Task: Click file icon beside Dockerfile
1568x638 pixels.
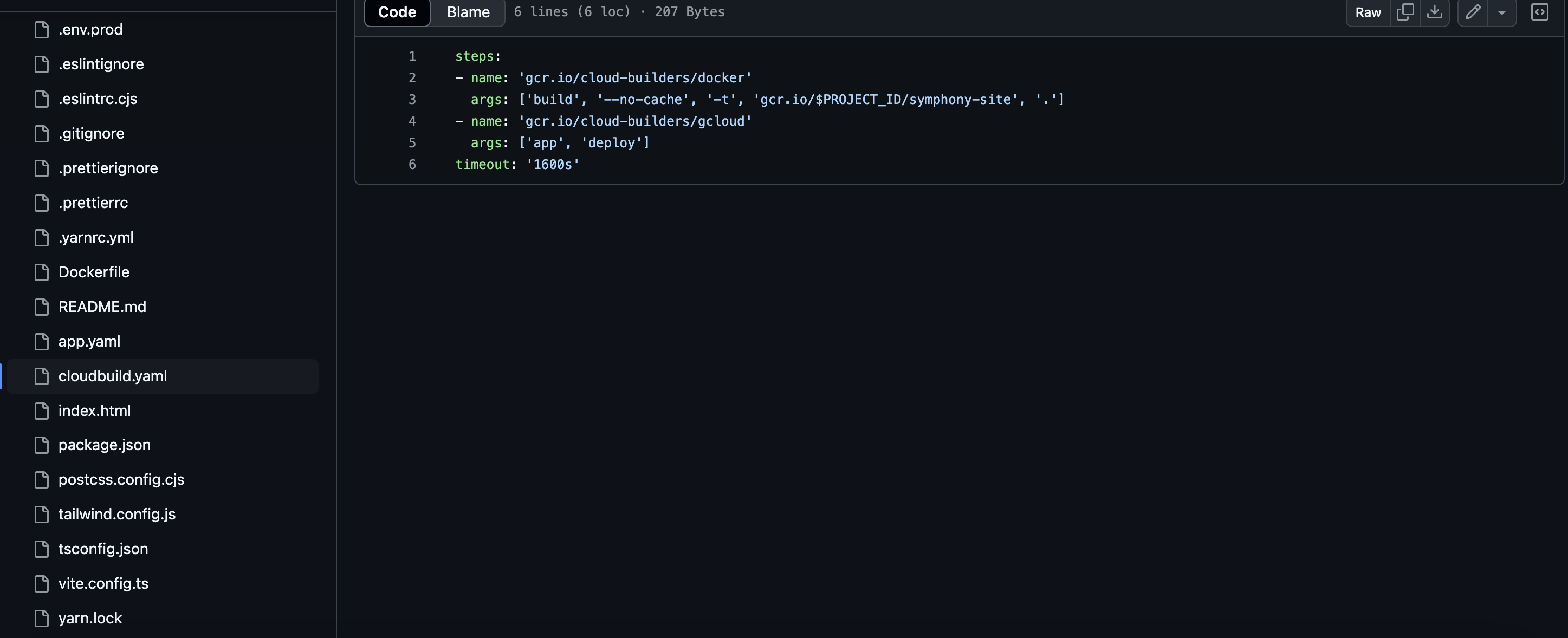Action: pos(41,272)
